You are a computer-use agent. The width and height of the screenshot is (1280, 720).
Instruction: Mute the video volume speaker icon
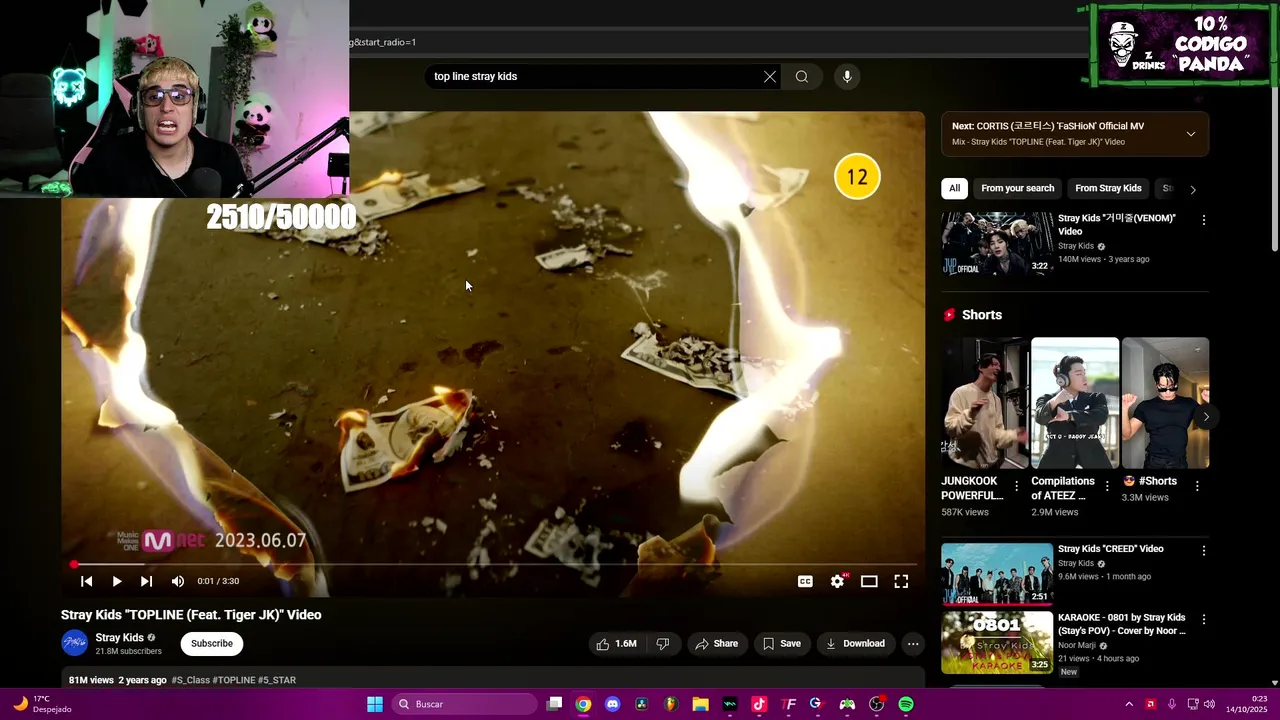point(177,581)
